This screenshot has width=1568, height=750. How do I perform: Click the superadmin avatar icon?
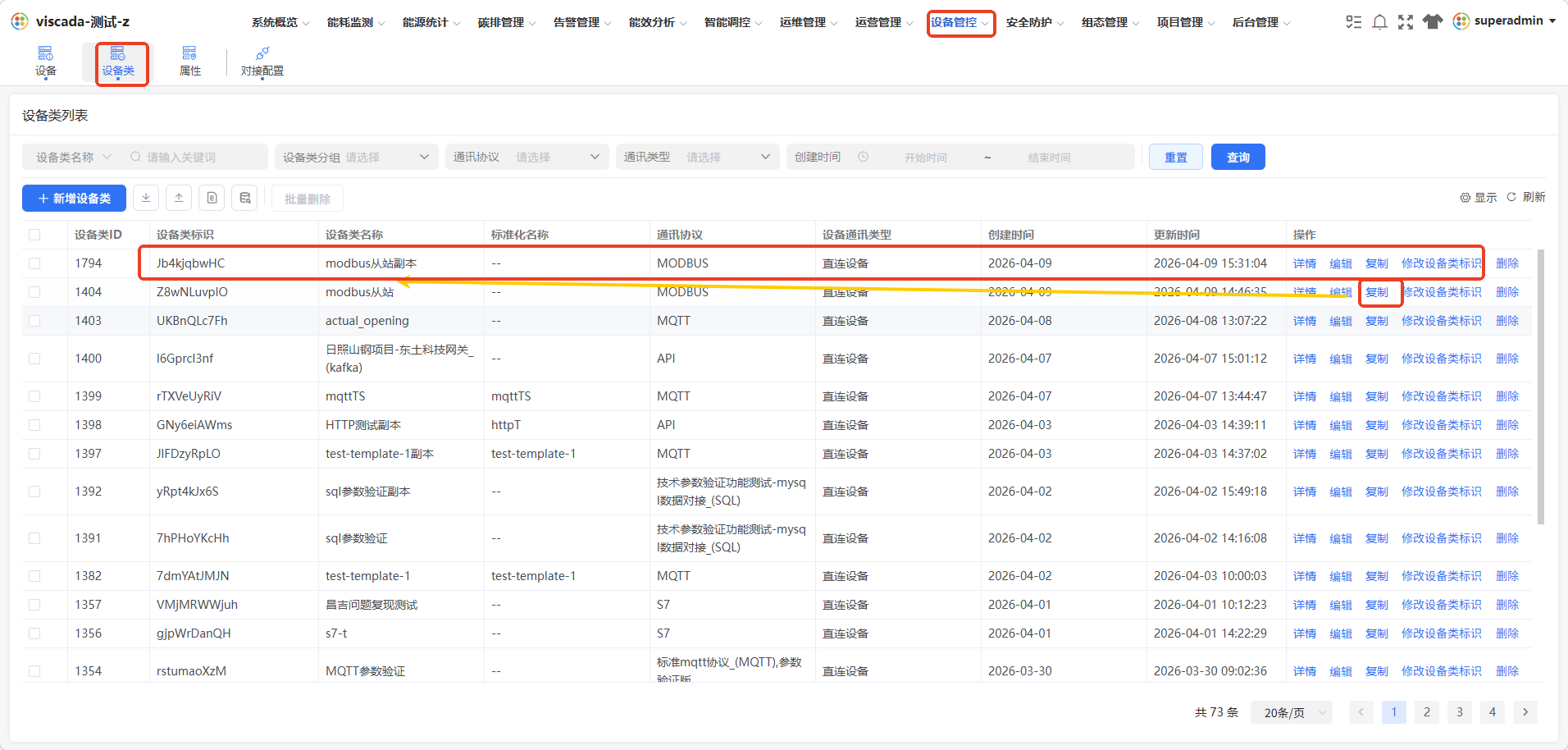click(x=1461, y=21)
